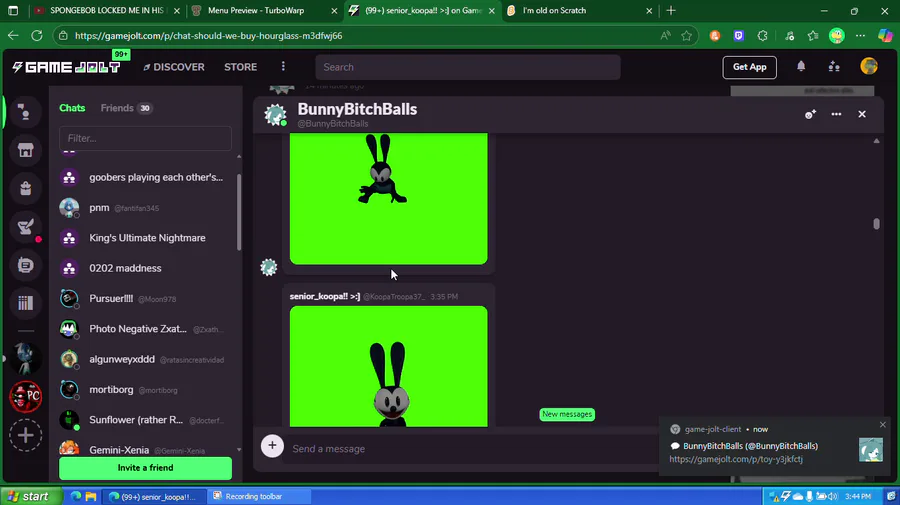Open browser settings and more ellipsis
Screen dimensions: 900x505
(x=860, y=36)
